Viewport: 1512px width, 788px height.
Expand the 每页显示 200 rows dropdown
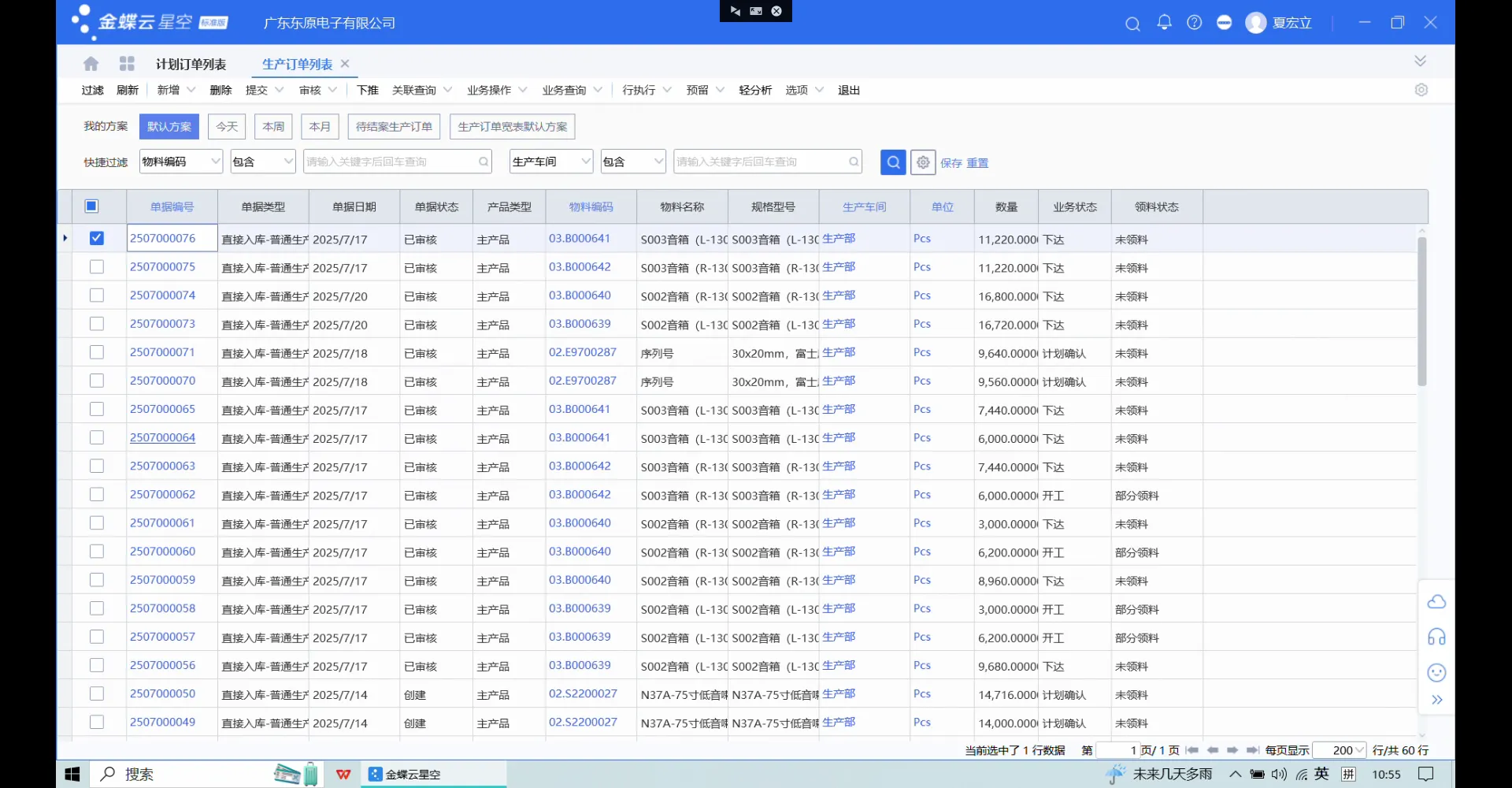click(x=1358, y=750)
